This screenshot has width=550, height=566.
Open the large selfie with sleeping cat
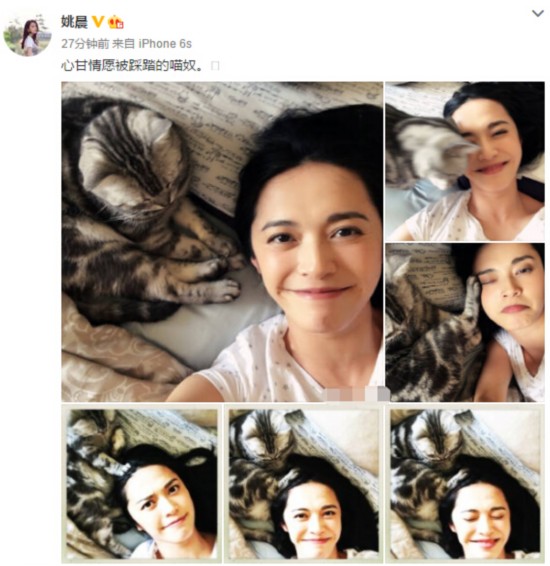pos(222,241)
